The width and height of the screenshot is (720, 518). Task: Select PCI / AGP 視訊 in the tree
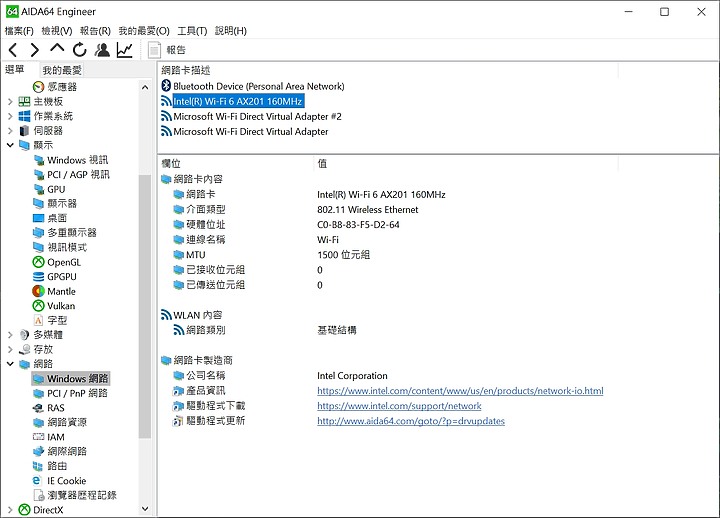click(71, 175)
